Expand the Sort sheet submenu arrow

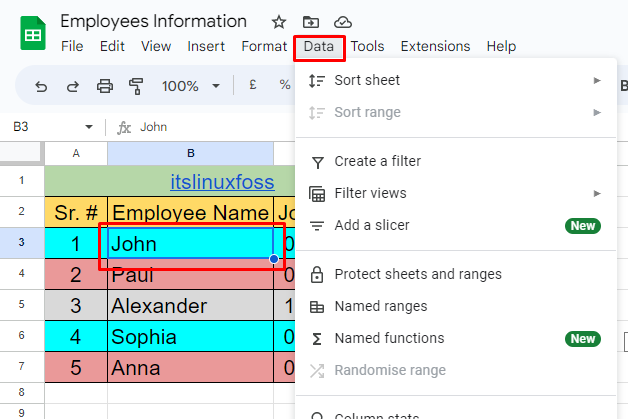pos(597,81)
